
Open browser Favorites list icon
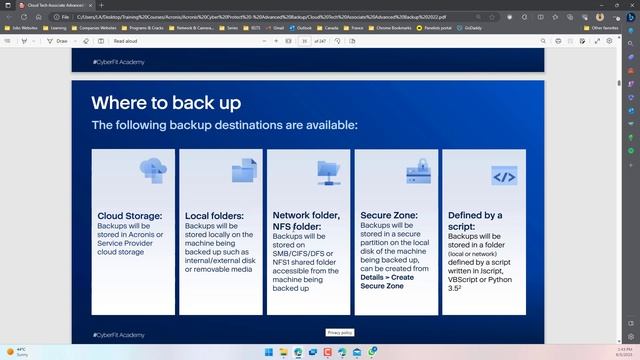(x=555, y=17)
